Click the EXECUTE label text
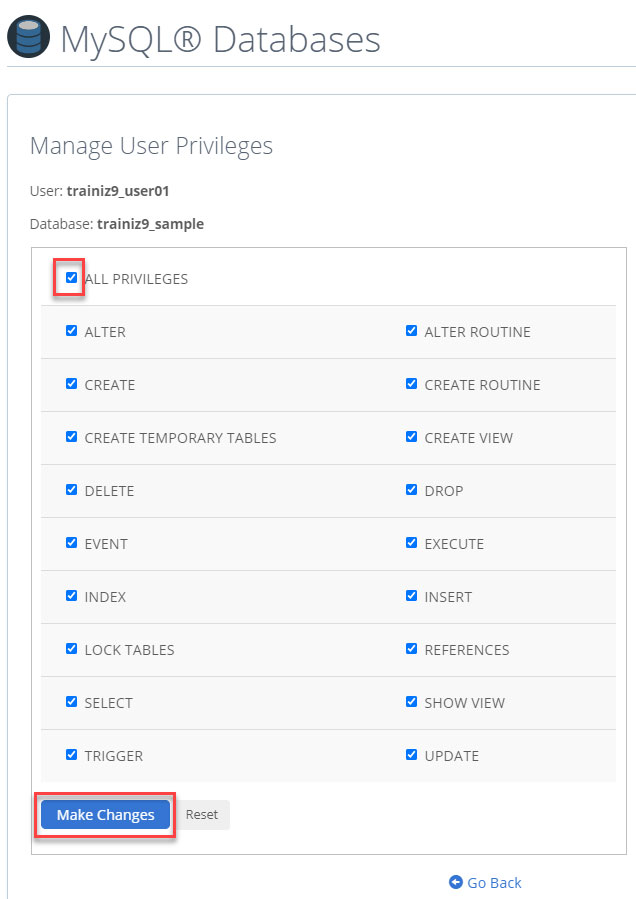Viewport: 636px width, 899px height. tap(454, 544)
